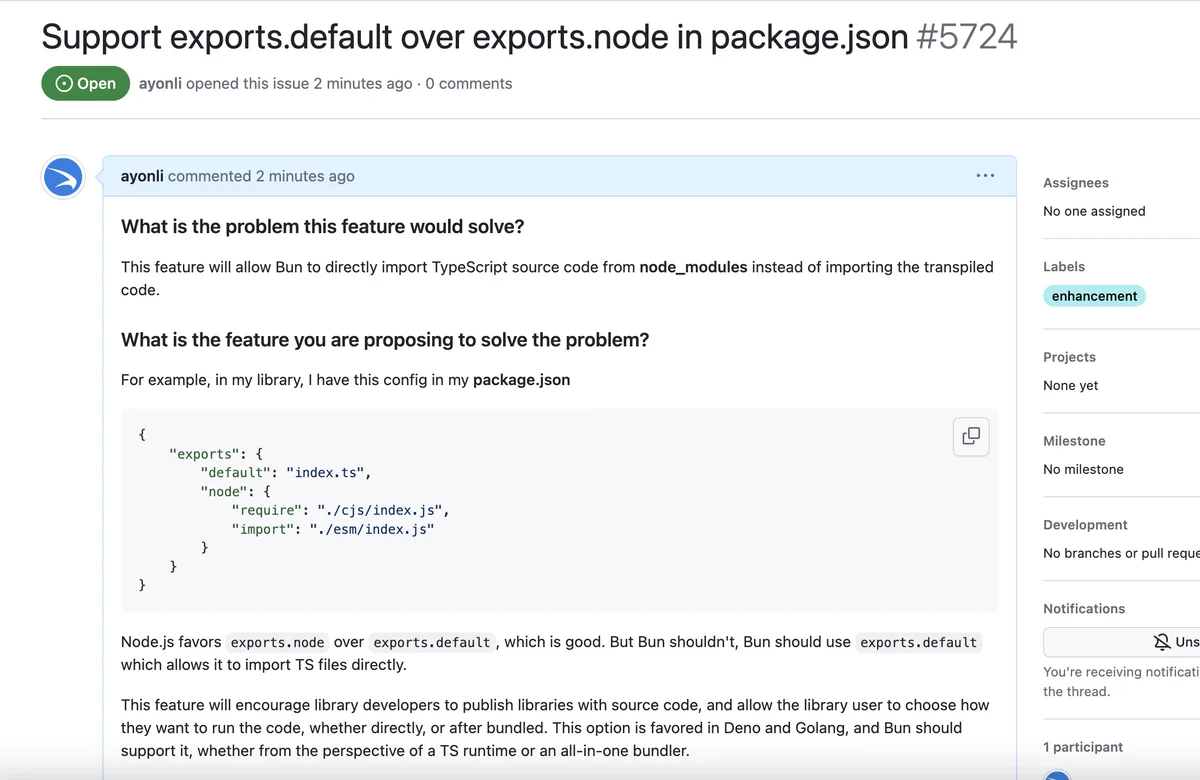Open the Assignees sidebar section

pos(1076,183)
